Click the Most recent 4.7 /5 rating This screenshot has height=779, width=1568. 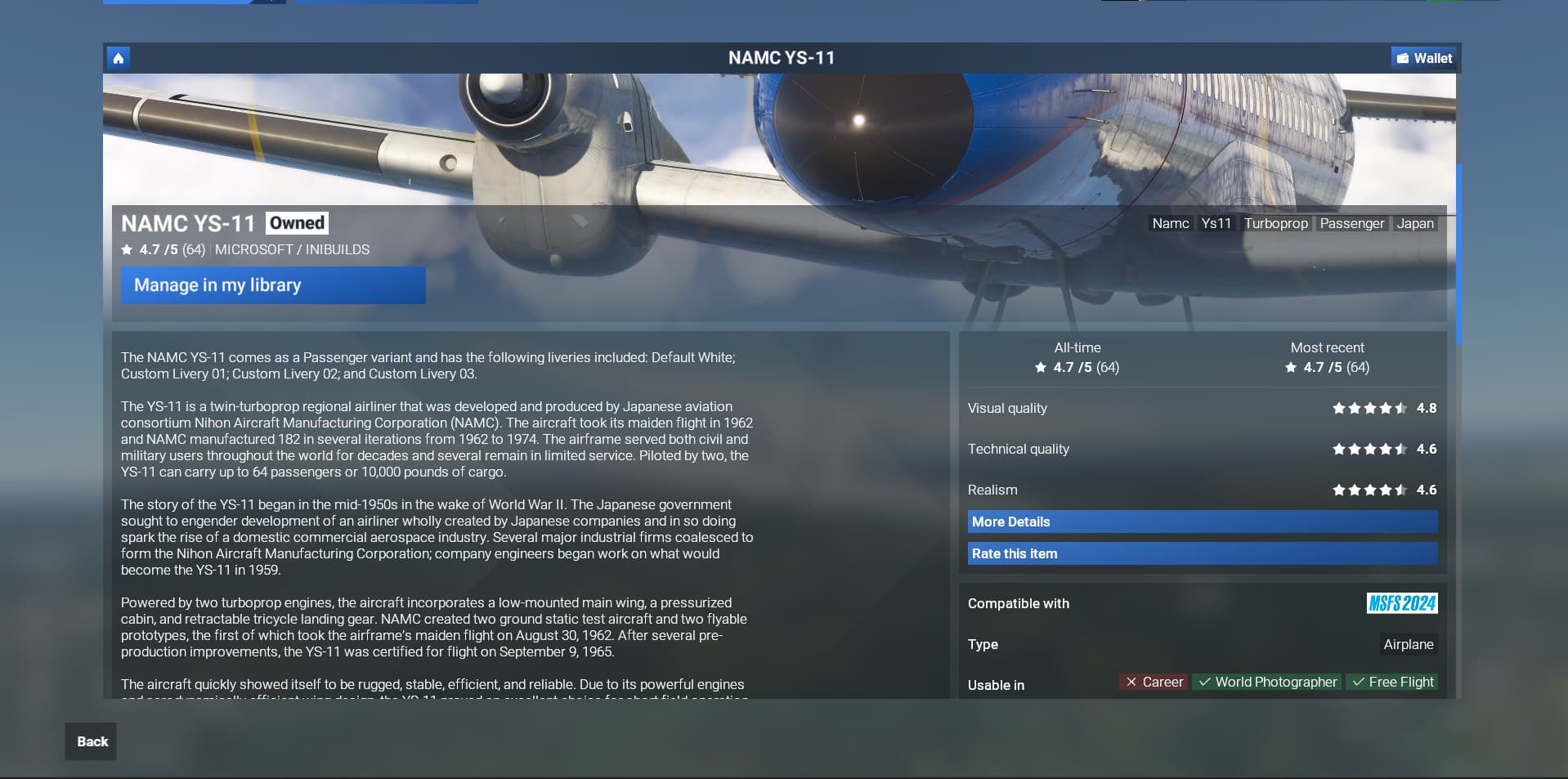[x=1328, y=367]
